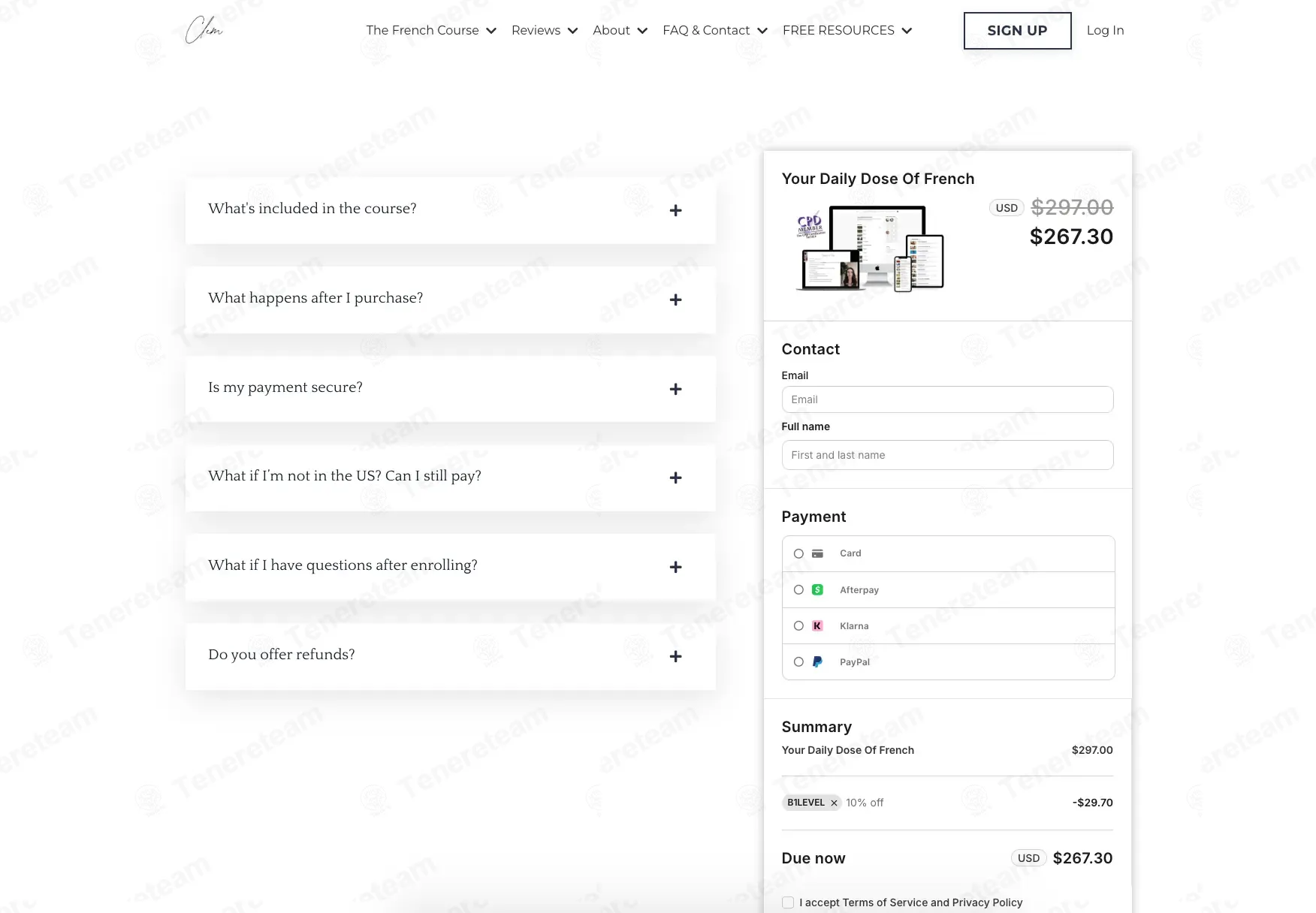
Task: Click the course devices product image
Action: [x=870, y=249]
